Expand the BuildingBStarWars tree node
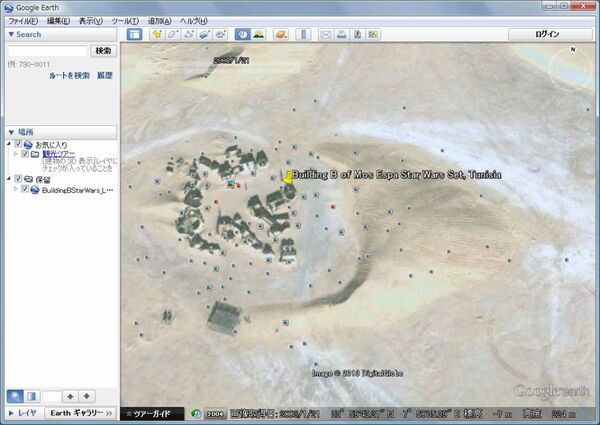This screenshot has height=425, width=600. 16,189
